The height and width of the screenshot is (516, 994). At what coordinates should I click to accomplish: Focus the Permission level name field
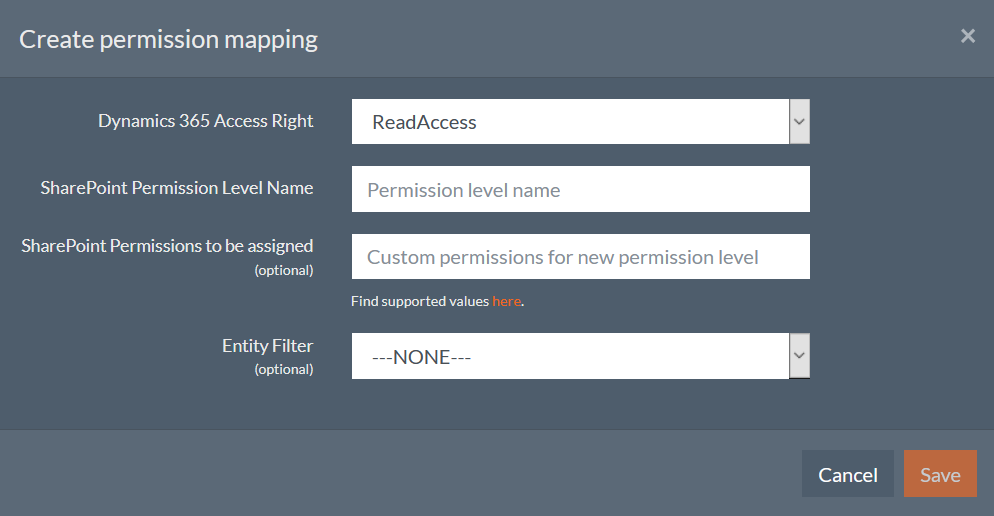581,190
